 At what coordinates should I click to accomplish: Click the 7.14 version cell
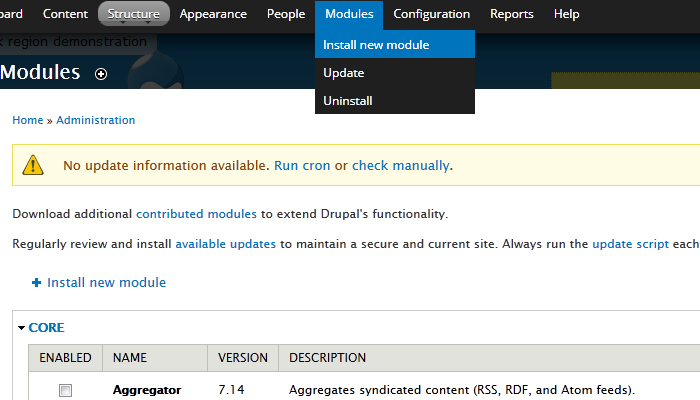231,390
